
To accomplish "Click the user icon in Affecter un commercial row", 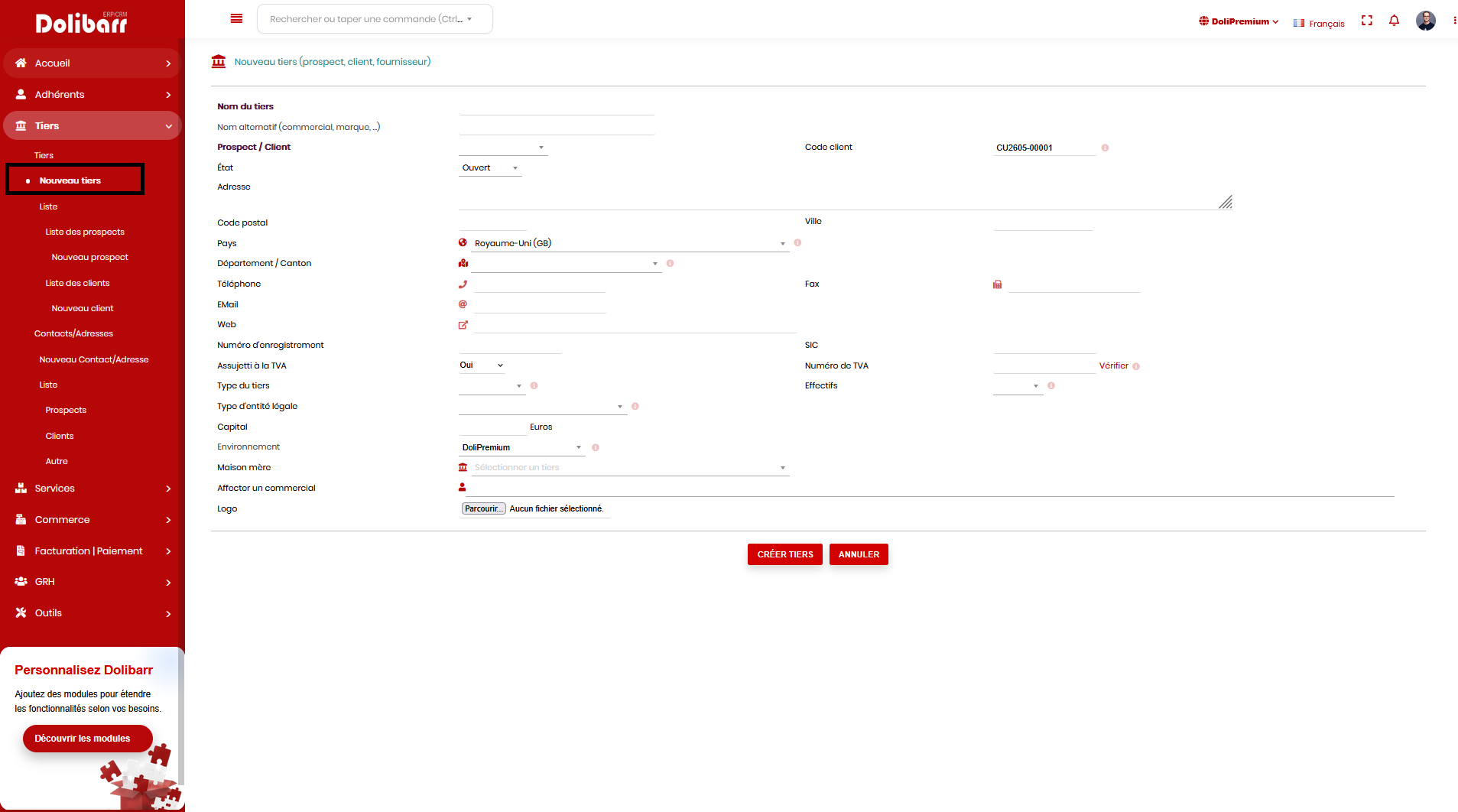I will click(462, 487).
